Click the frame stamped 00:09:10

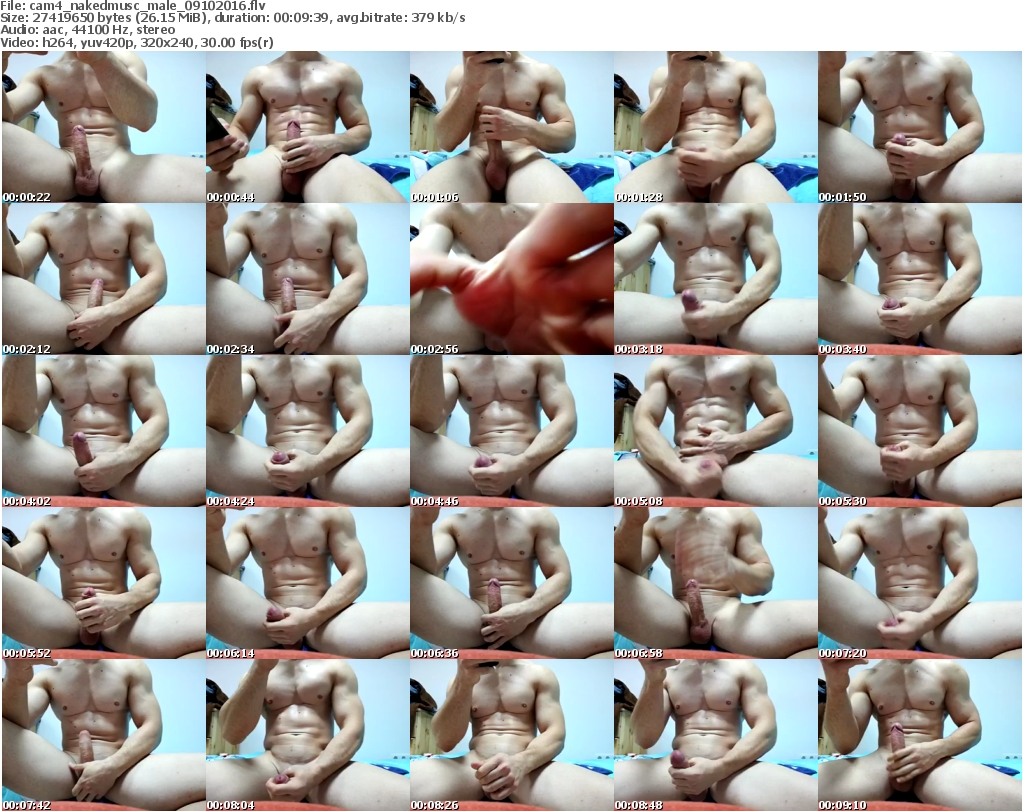coord(920,735)
